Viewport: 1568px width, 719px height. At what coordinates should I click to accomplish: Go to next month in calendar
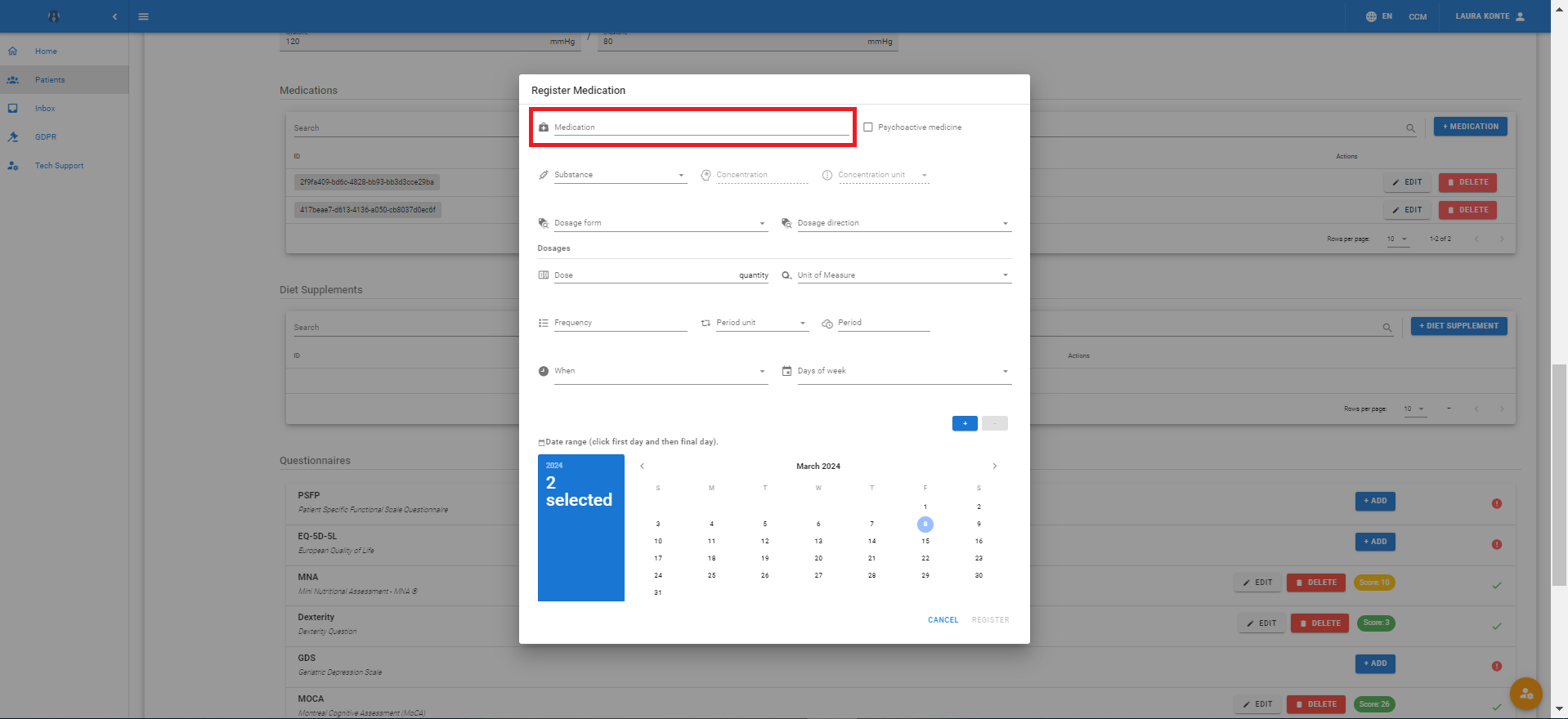click(994, 466)
